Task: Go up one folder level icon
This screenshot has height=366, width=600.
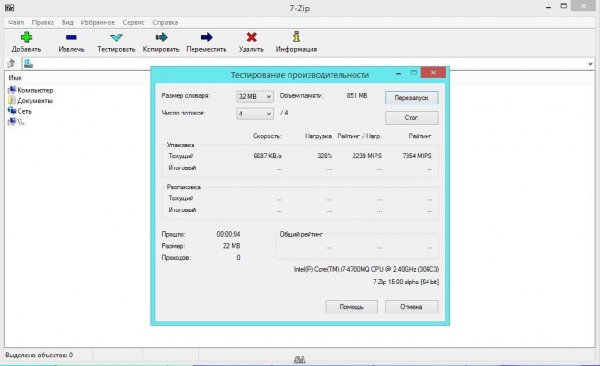Action: (x=11, y=64)
